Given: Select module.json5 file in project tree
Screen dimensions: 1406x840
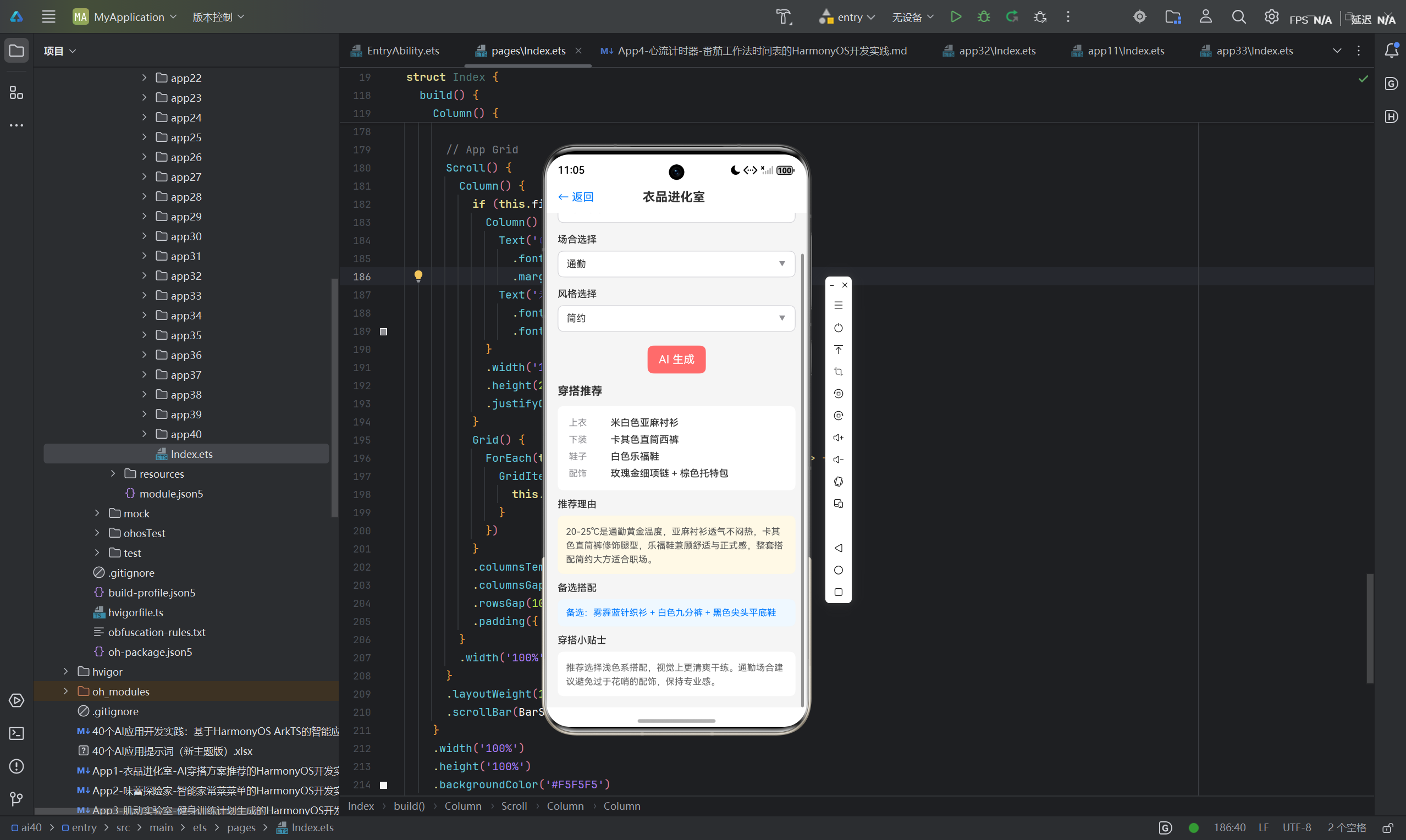Looking at the screenshot, I should click(171, 494).
